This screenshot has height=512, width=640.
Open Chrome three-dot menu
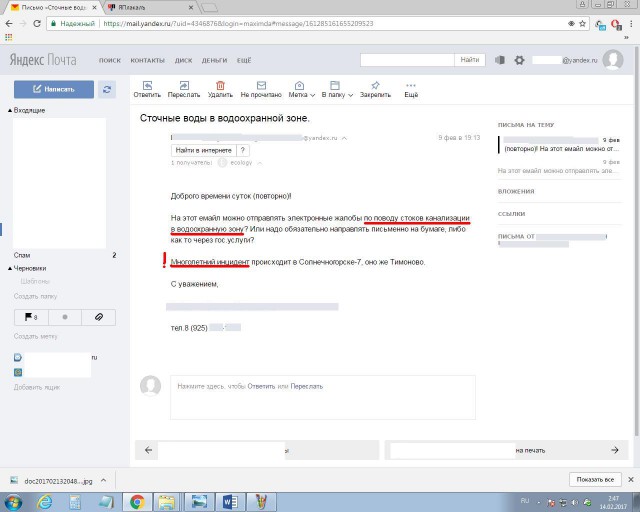click(631, 24)
